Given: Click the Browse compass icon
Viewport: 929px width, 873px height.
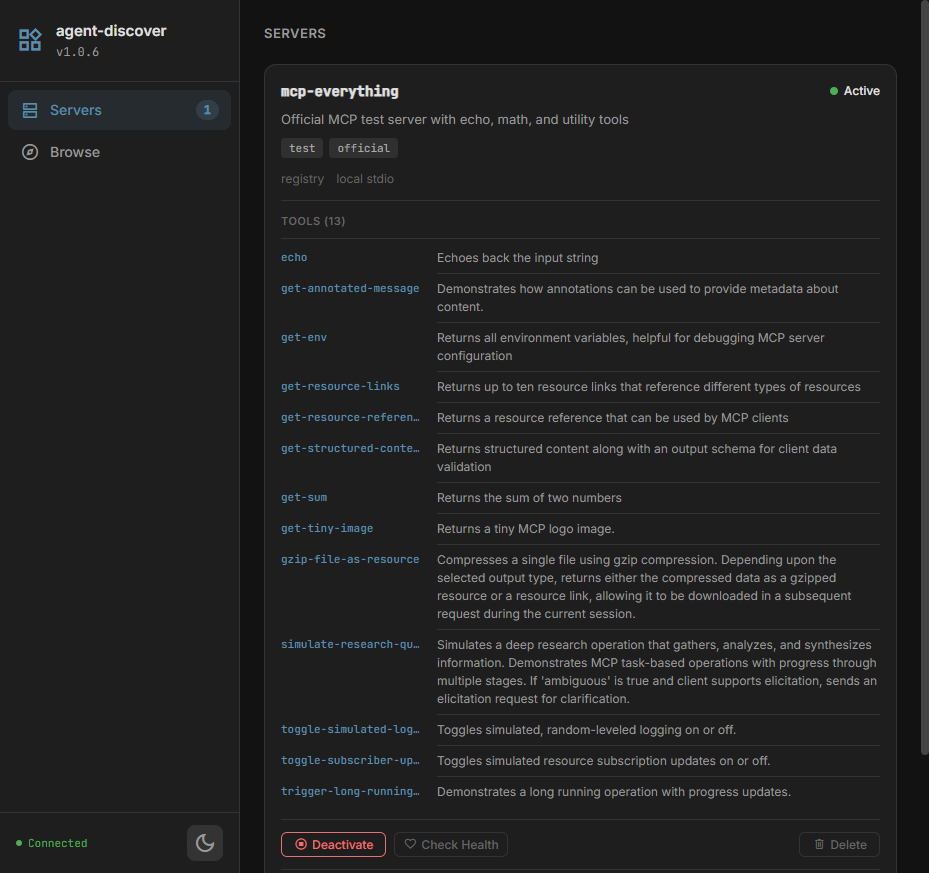Looking at the screenshot, I should pos(31,152).
